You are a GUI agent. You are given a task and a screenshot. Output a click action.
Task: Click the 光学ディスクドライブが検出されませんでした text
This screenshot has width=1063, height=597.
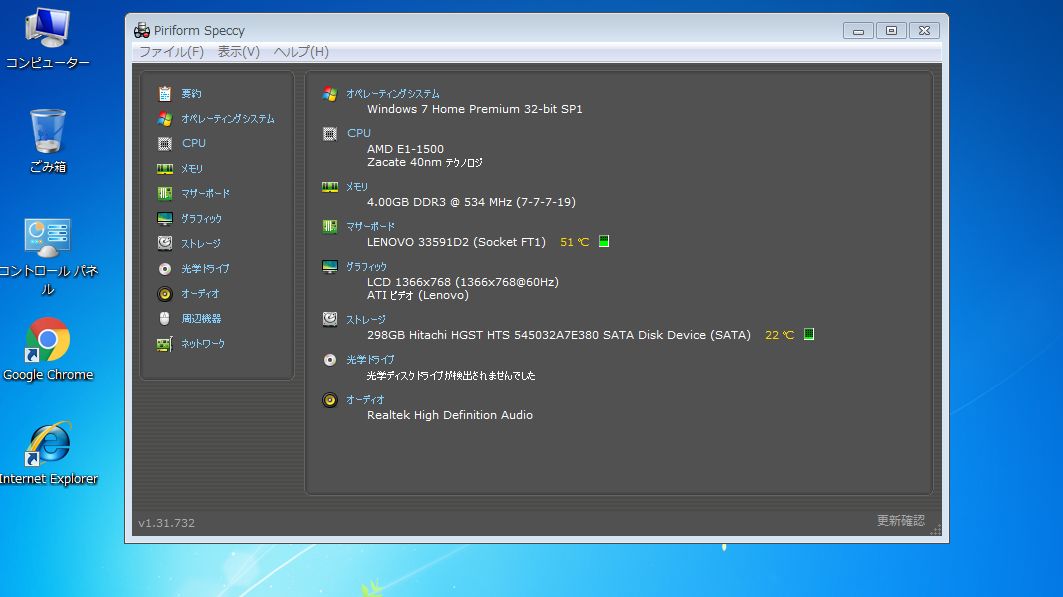coord(451,375)
